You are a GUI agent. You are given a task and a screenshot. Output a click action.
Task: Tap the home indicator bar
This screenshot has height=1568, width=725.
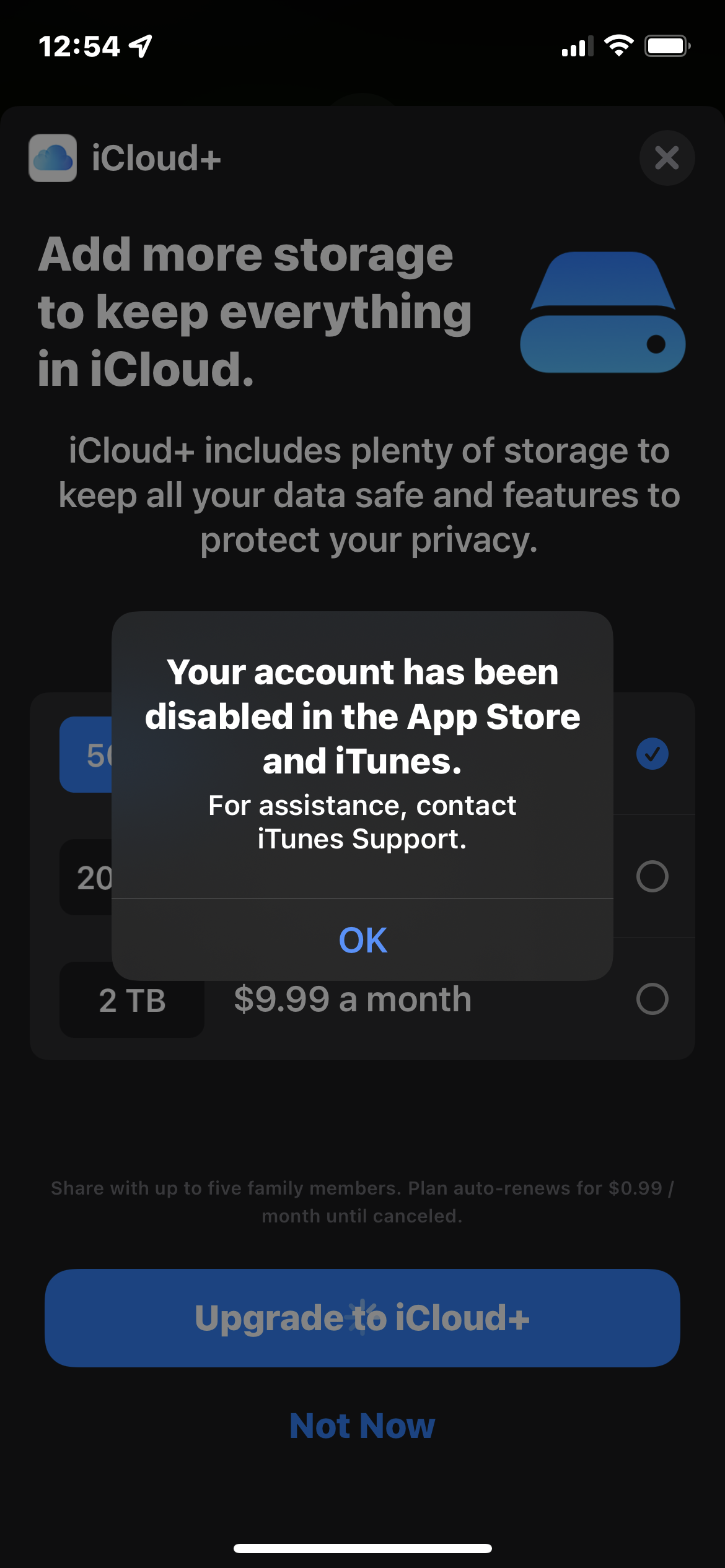point(362,1548)
